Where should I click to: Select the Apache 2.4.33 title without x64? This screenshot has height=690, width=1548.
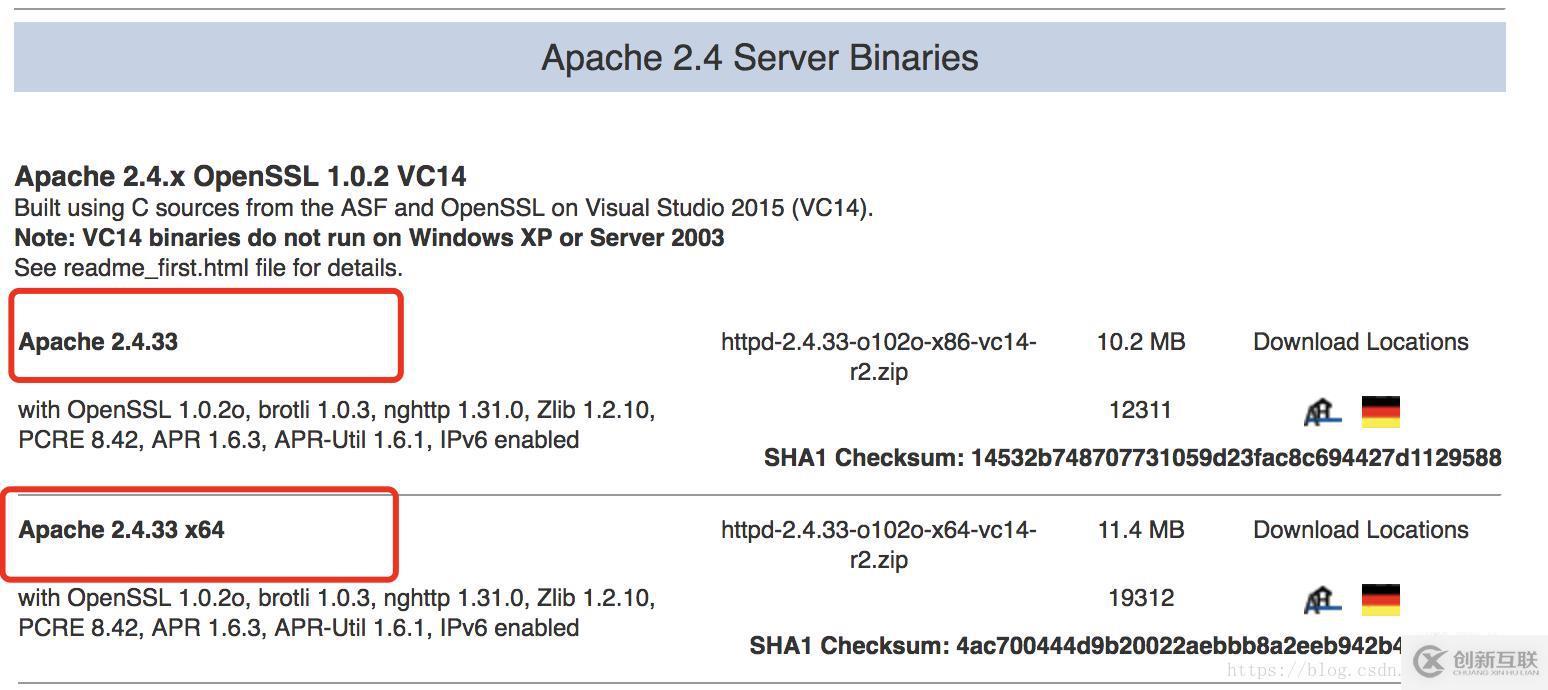coord(98,342)
